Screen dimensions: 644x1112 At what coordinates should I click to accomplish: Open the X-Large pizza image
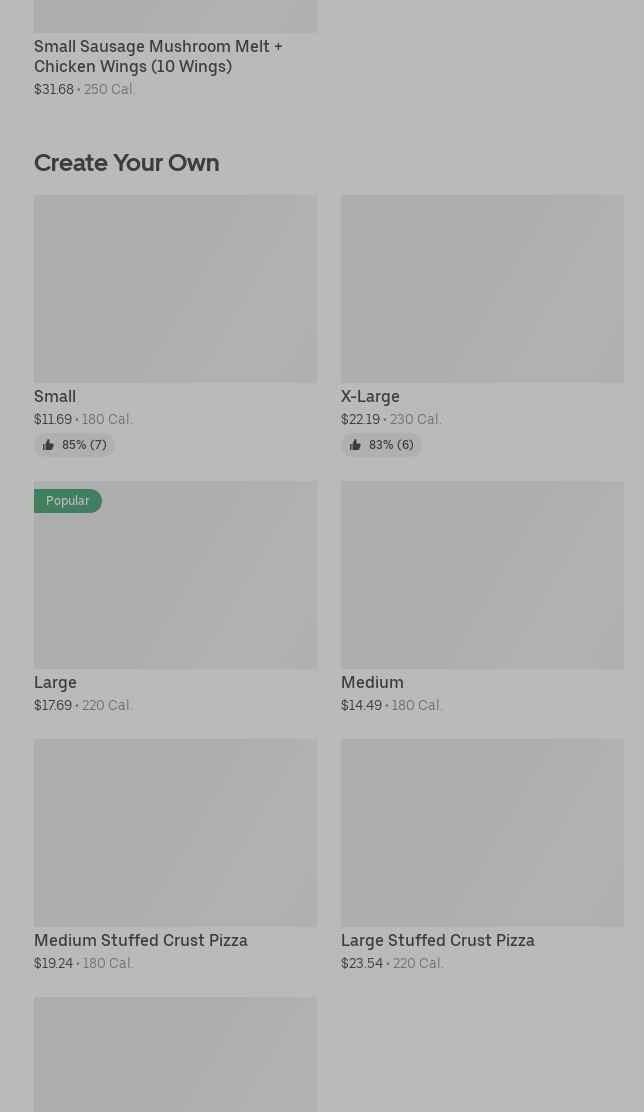click(x=482, y=289)
